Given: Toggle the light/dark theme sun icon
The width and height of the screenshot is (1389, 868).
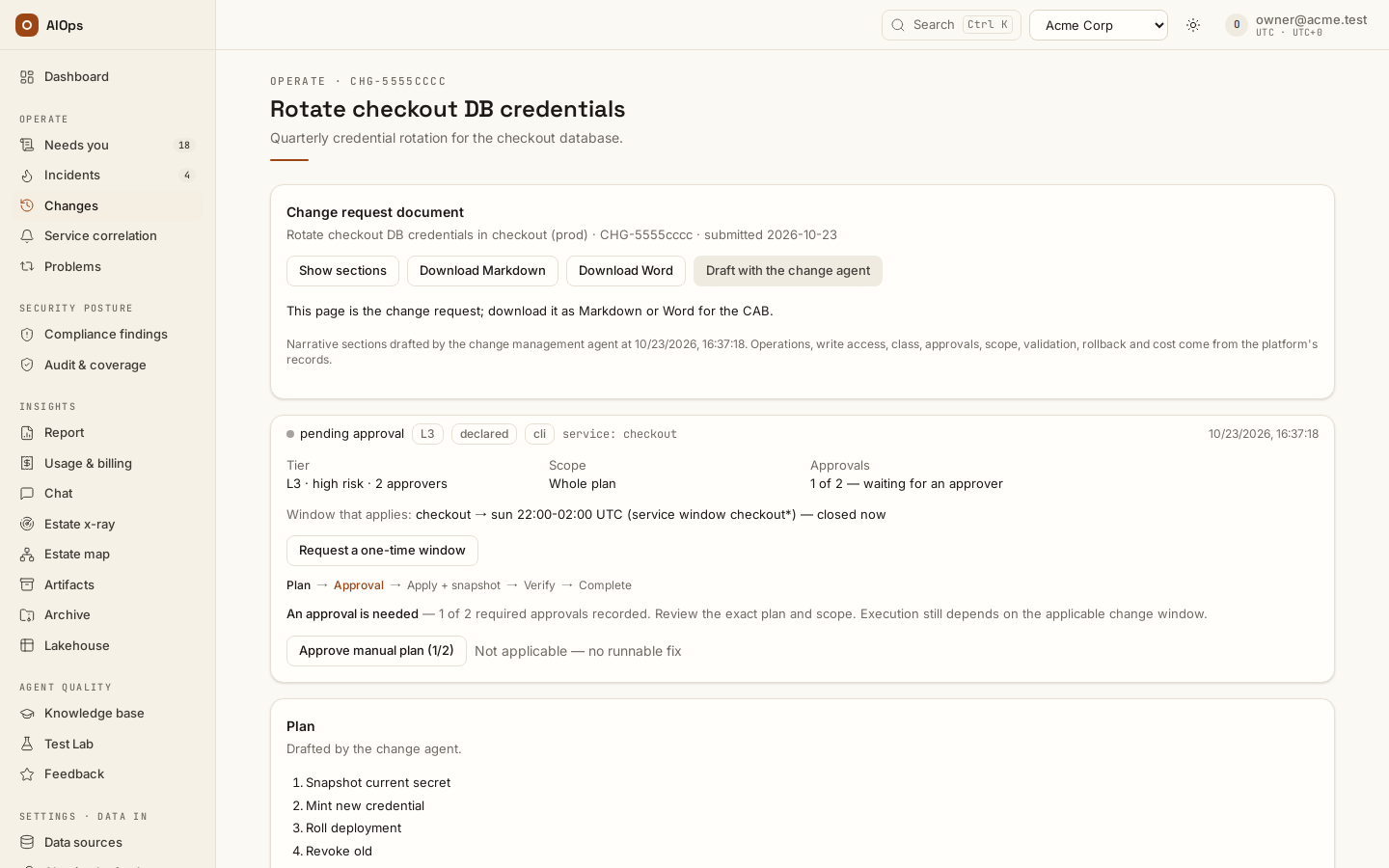Looking at the screenshot, I should [x=1193, y=25].
